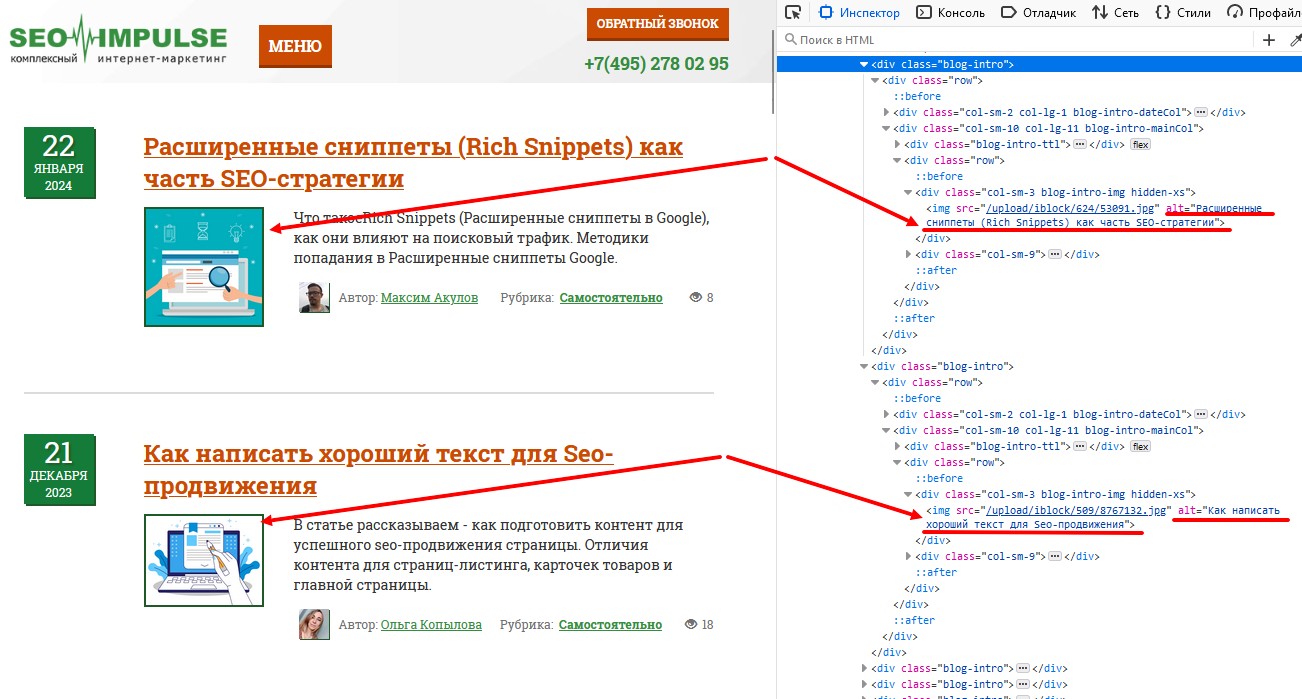Viewport: 1302px width, 699px height.
Task: Click Ольга Копылова's author avatar
Action: [314, 624]
